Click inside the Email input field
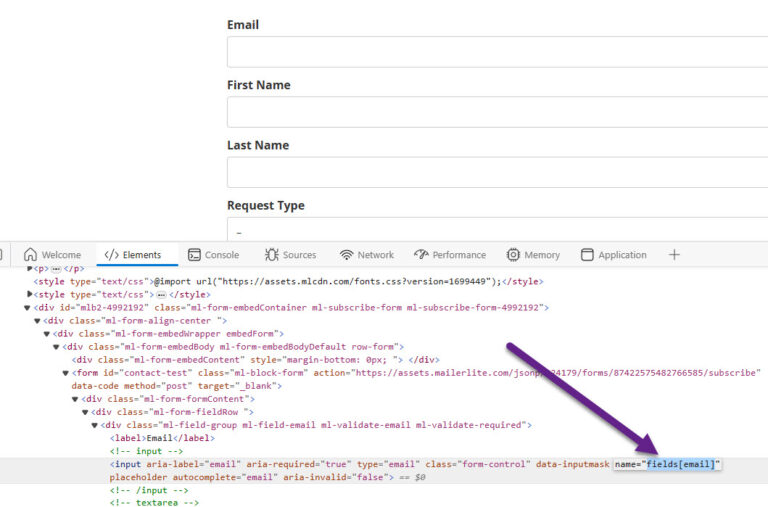The height and width of the screenshot is (507, 768). [497, 52]
